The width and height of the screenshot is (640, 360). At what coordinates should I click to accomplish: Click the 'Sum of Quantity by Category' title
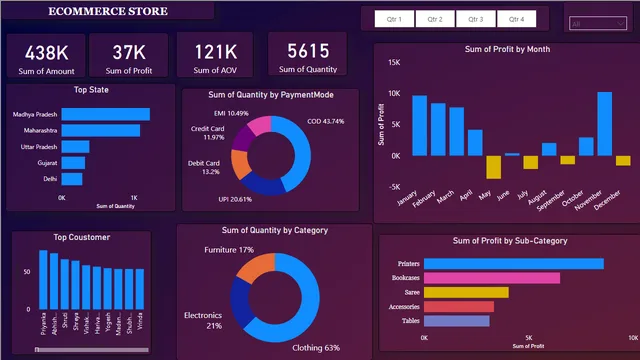(x=275, y=231)
